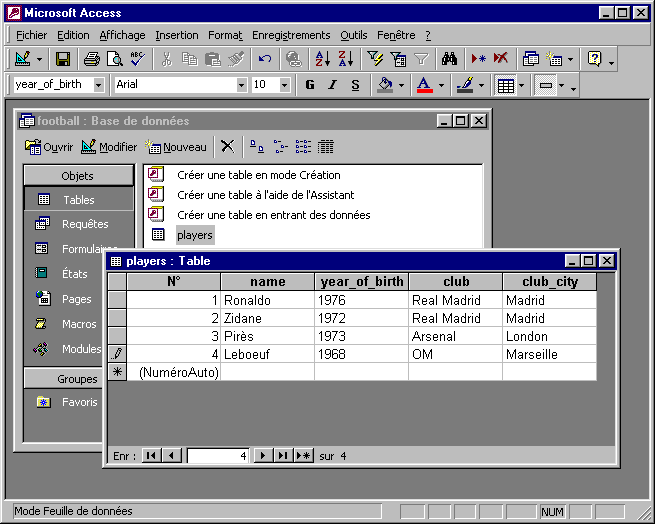Click the Apply Filter funnel icon

pos(421,59)
